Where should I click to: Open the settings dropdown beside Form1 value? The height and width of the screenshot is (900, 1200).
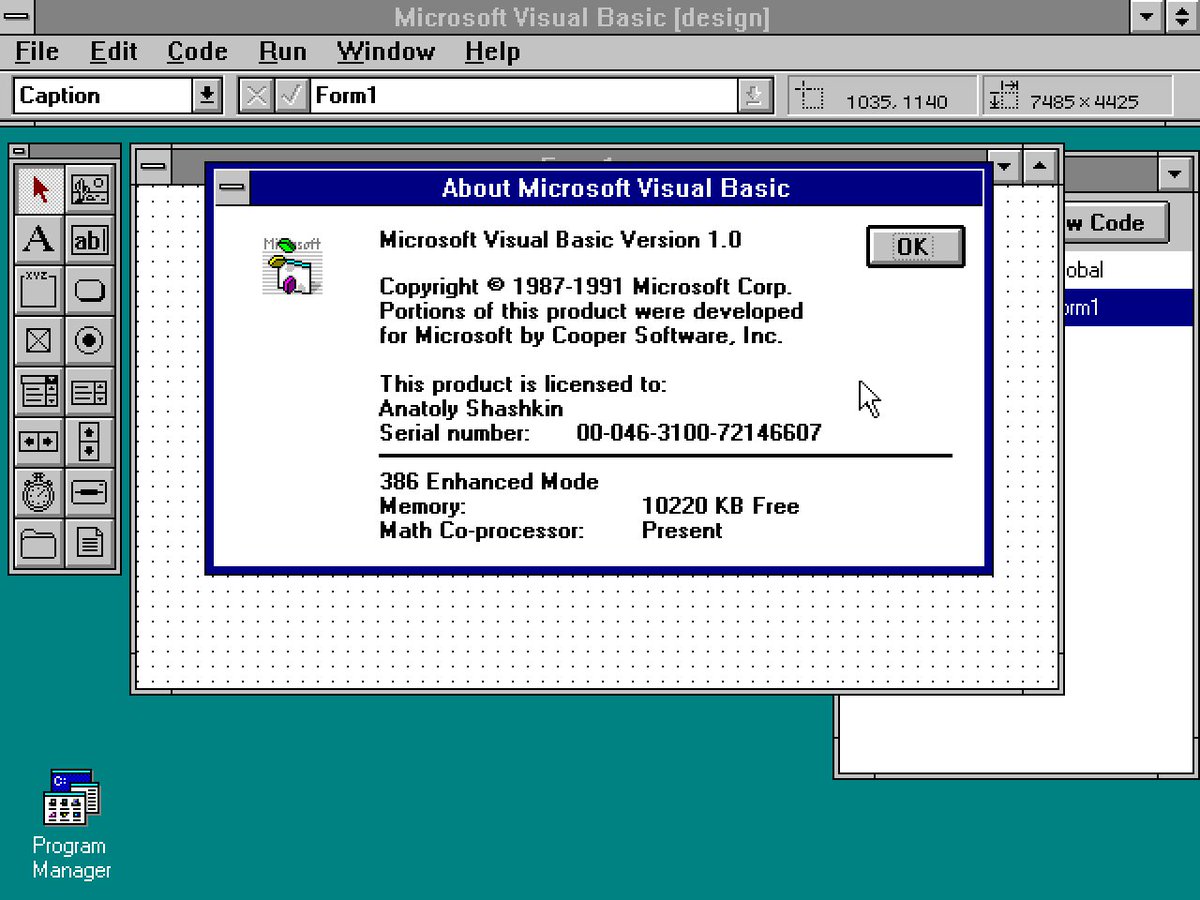pos(755,96)
